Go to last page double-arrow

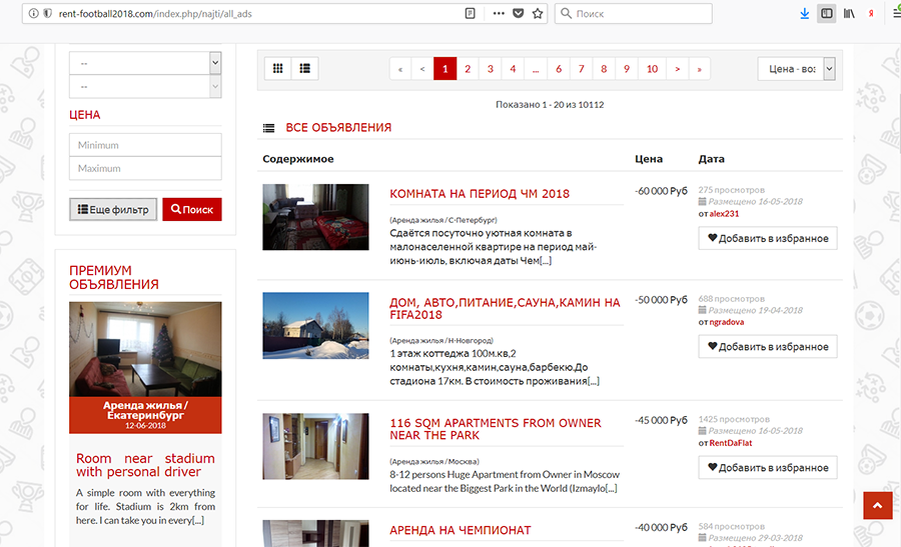click(x=699, y=69)
